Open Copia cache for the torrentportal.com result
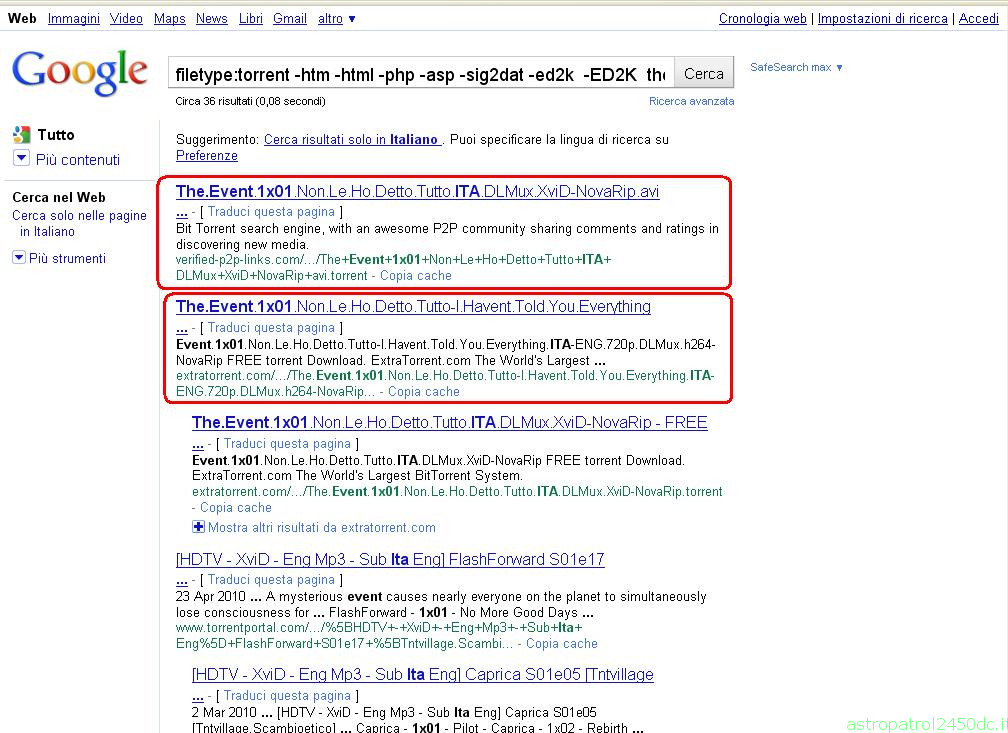The image size is (1008, 733). (562, 643)
